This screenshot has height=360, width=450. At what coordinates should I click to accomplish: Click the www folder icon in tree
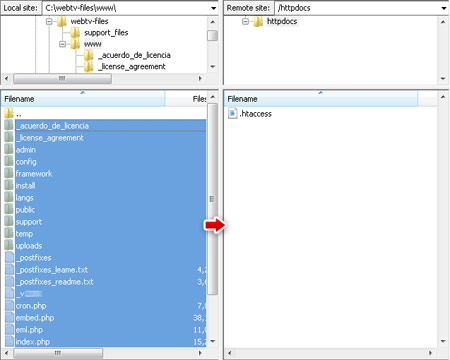click(x=75, y=44)
